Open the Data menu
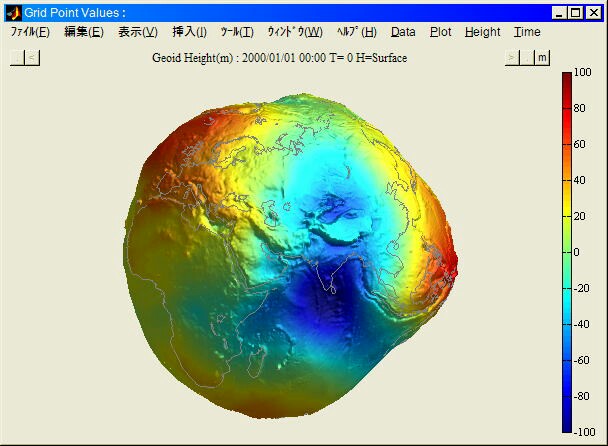 coord(403,32)
